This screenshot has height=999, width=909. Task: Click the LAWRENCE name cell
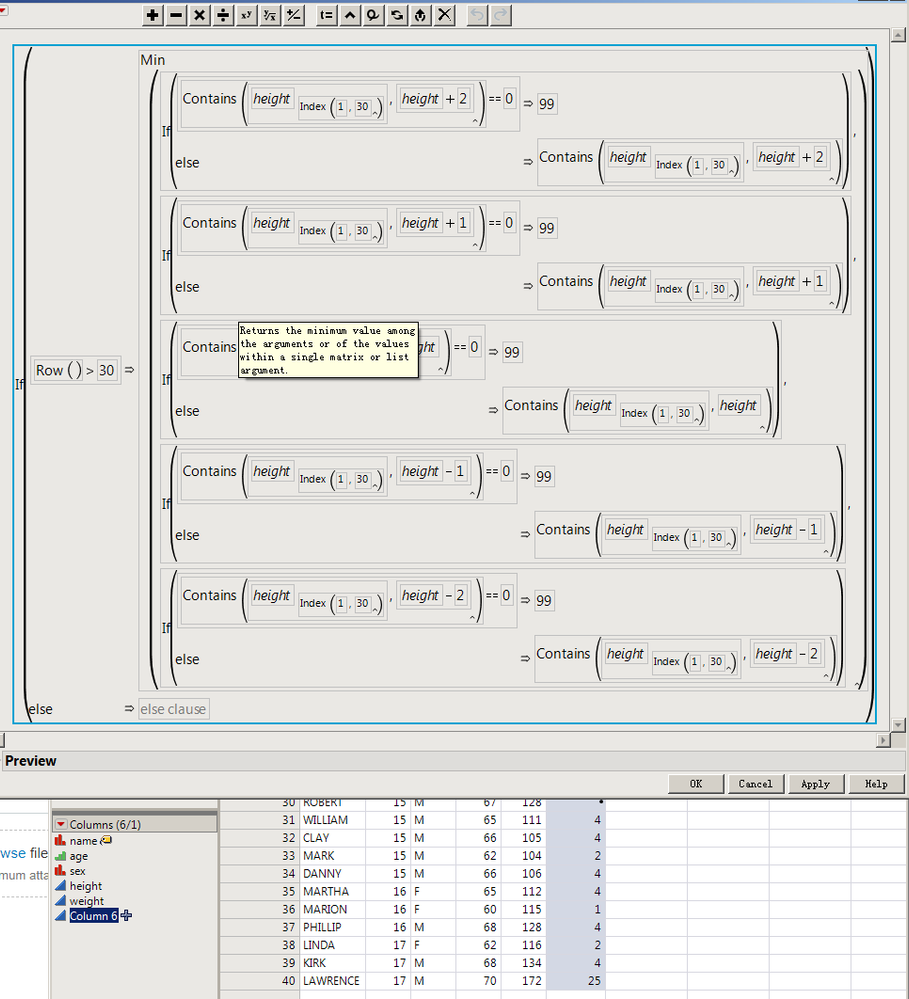(x=331, y=981)
